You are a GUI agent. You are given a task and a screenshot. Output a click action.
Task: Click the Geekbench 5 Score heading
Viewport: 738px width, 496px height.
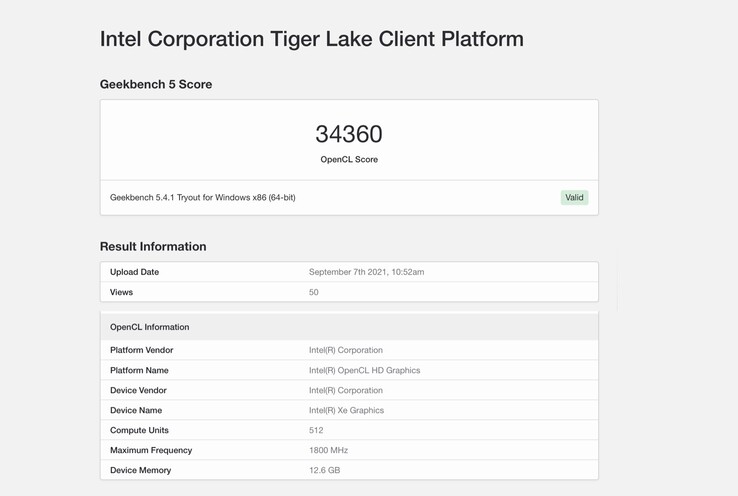tap(156, 85)
